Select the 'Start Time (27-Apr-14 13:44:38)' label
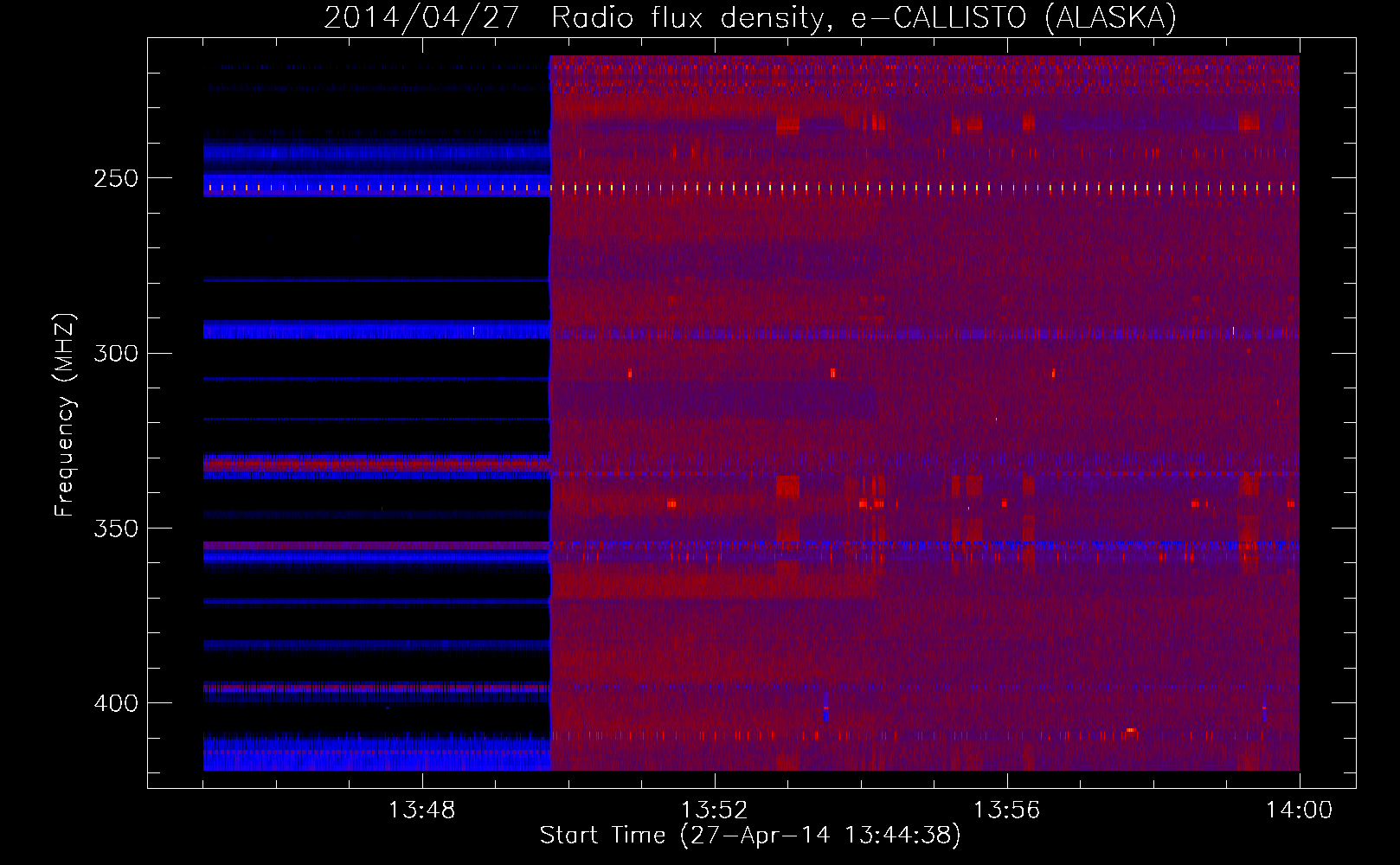 click(x=750, y=836)
